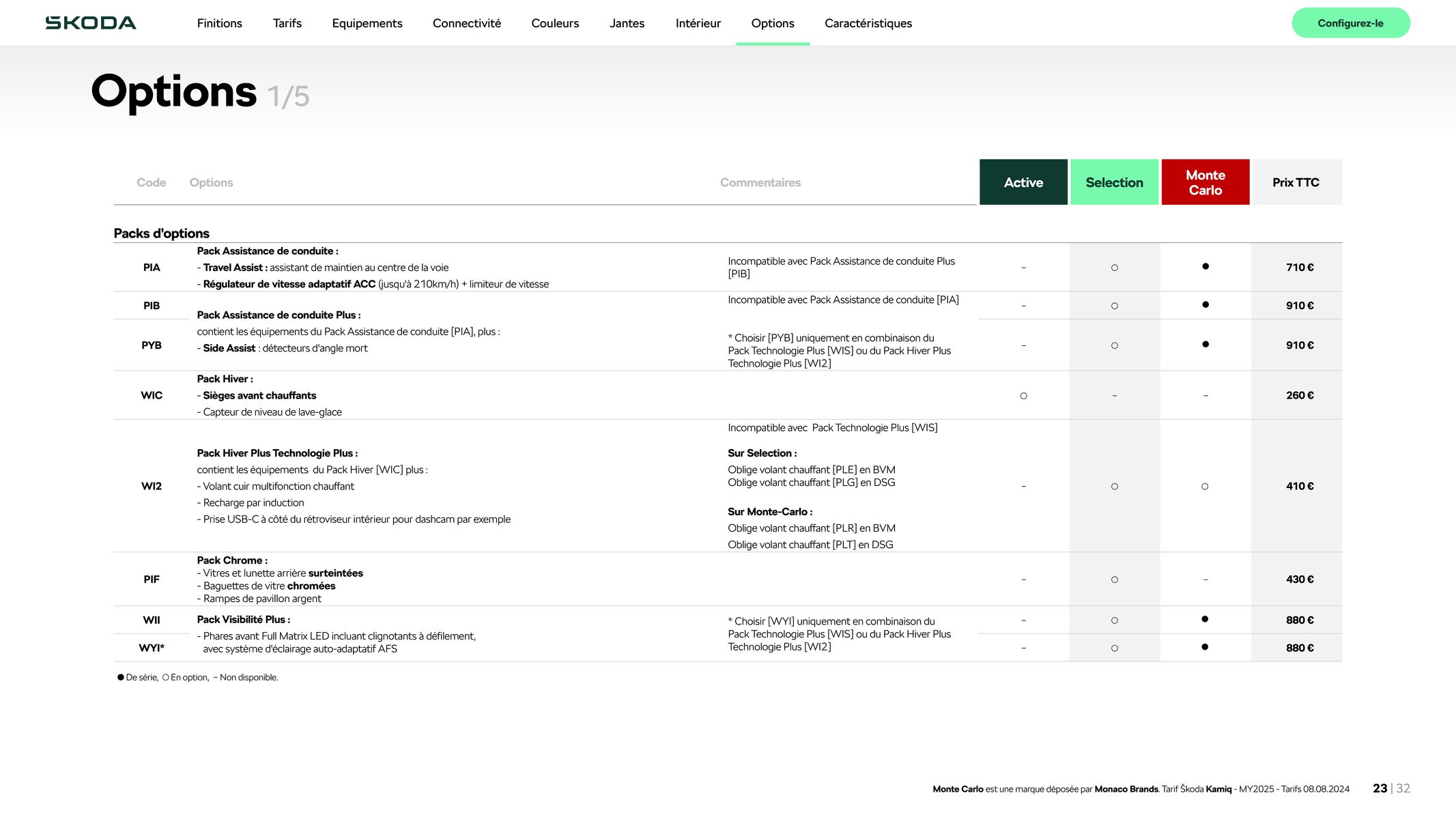This screenshot has height=819, width=1456.
Task: Click the Connectivité navigation tab
Action: click(467, 22)
